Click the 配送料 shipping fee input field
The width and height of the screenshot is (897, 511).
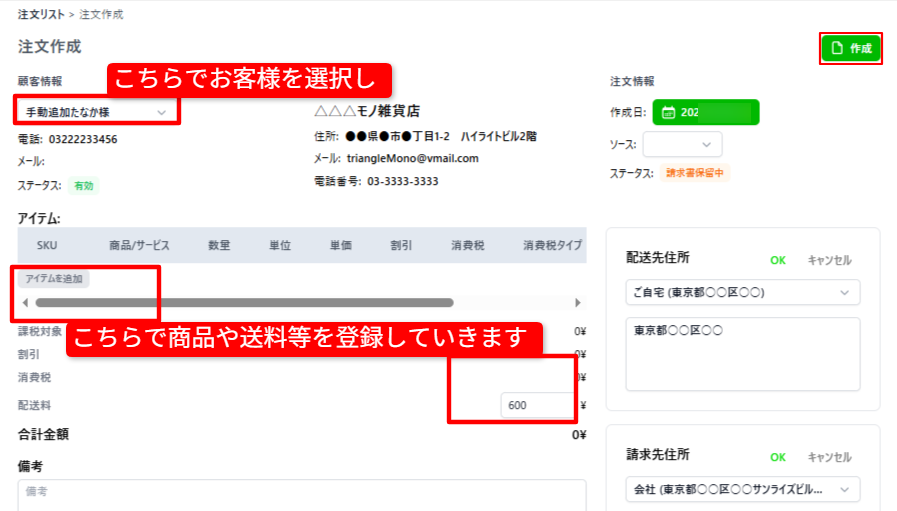pyautogui.click(x=538, y=405)
